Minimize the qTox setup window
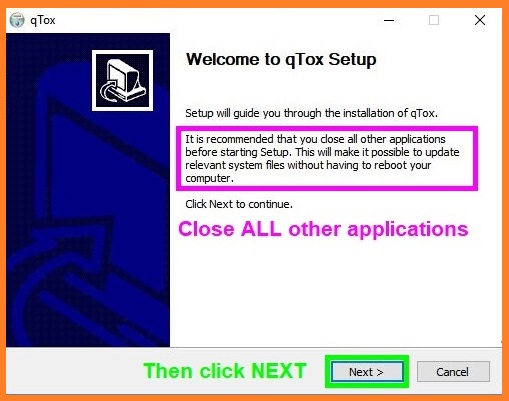 coord(389,20)
